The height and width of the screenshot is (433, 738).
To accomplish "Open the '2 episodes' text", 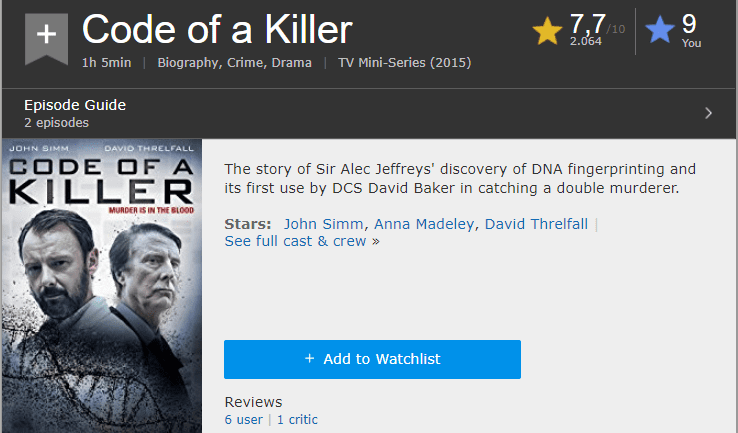I will [x=56, y=123].
